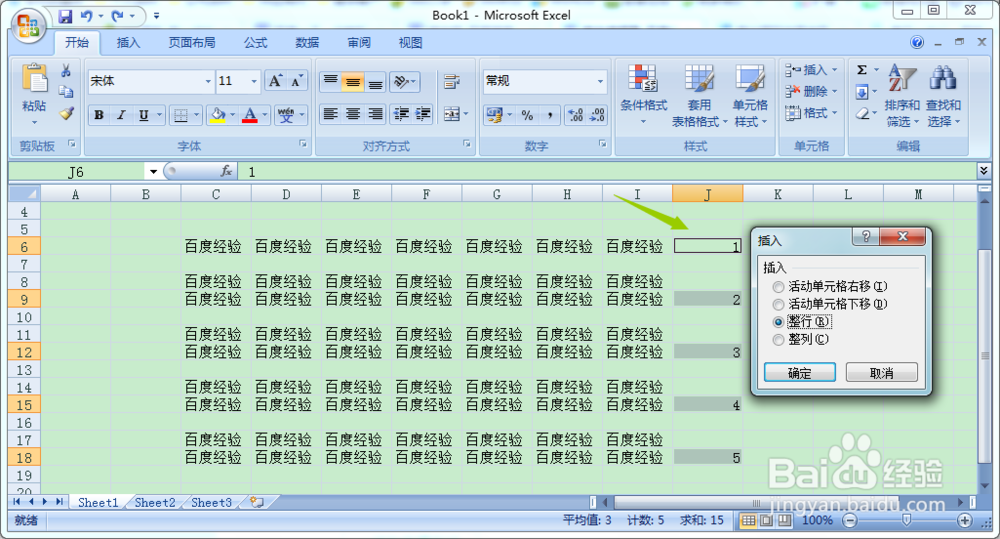Switch to Sheet2 tab
Image resolution: width=1000 pixels, height=539 pixels.
pyautogui.click(x=155, y=503)
